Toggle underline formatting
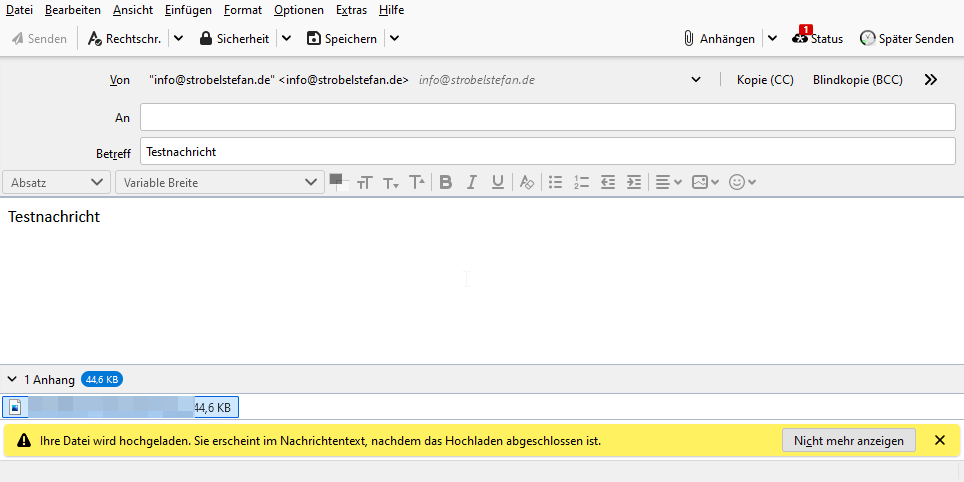The height and width of the screenshot is (482, 964). pyautogui.click(x=498, y=182)
